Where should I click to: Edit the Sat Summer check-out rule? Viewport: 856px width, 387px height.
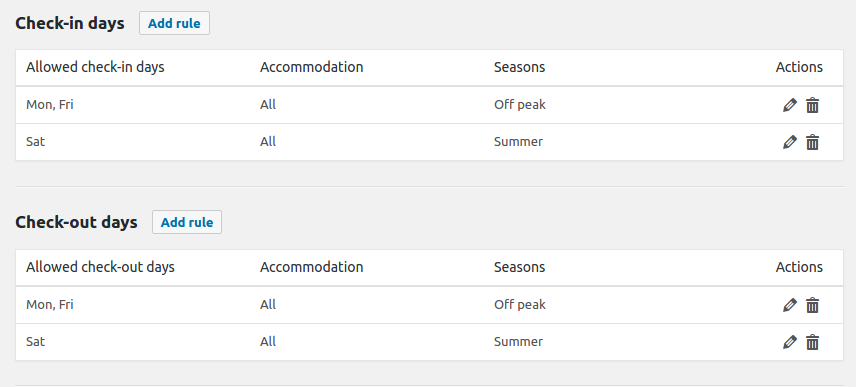[789, 342]
